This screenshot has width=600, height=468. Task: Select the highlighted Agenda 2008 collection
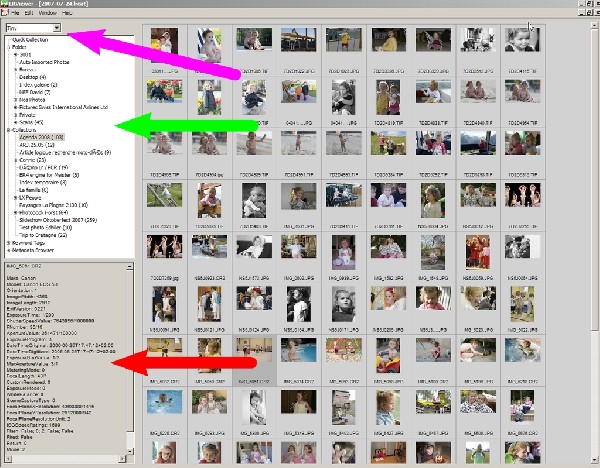(40, 137)
